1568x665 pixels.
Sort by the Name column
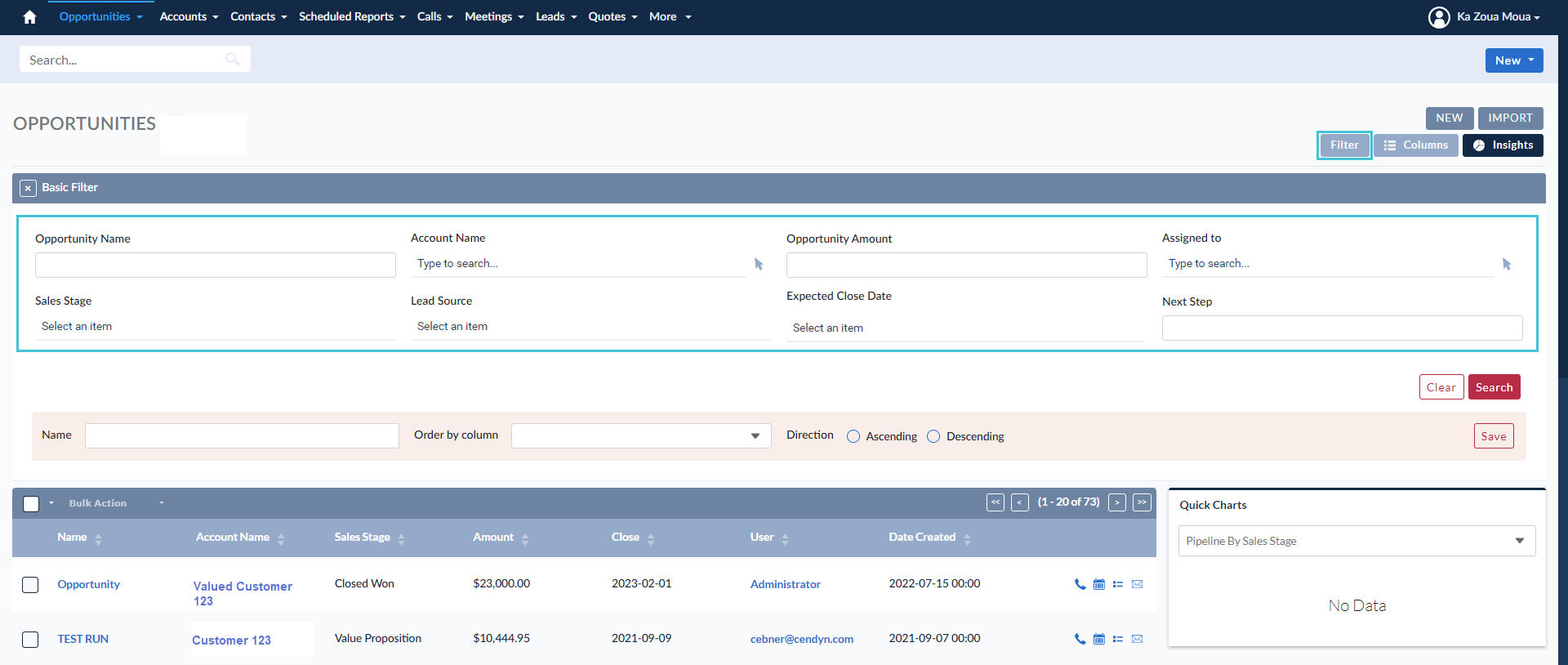coord(98,538)
